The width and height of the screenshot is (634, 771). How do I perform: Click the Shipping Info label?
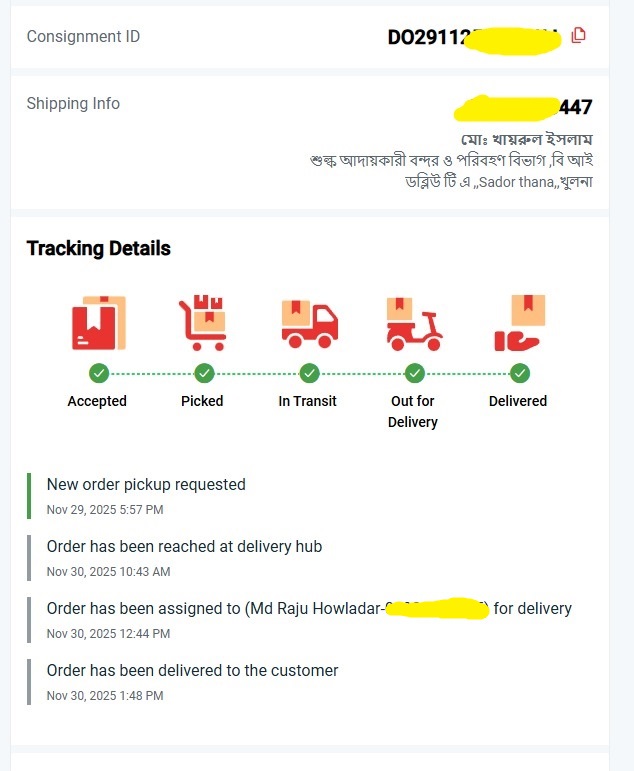pyautogui.click(x=73, y=104)
